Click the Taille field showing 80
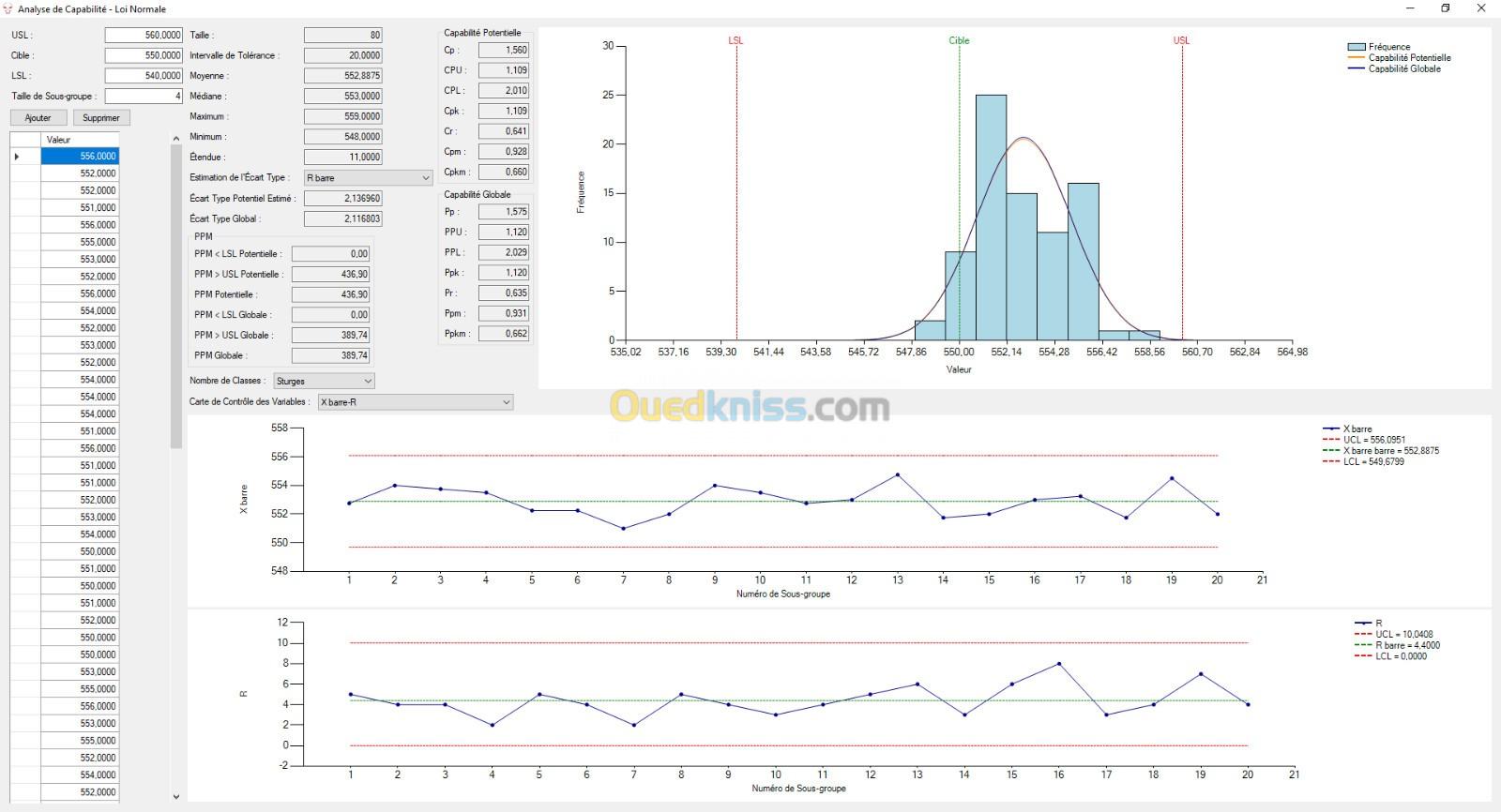1501x812 pixels. 342,35
